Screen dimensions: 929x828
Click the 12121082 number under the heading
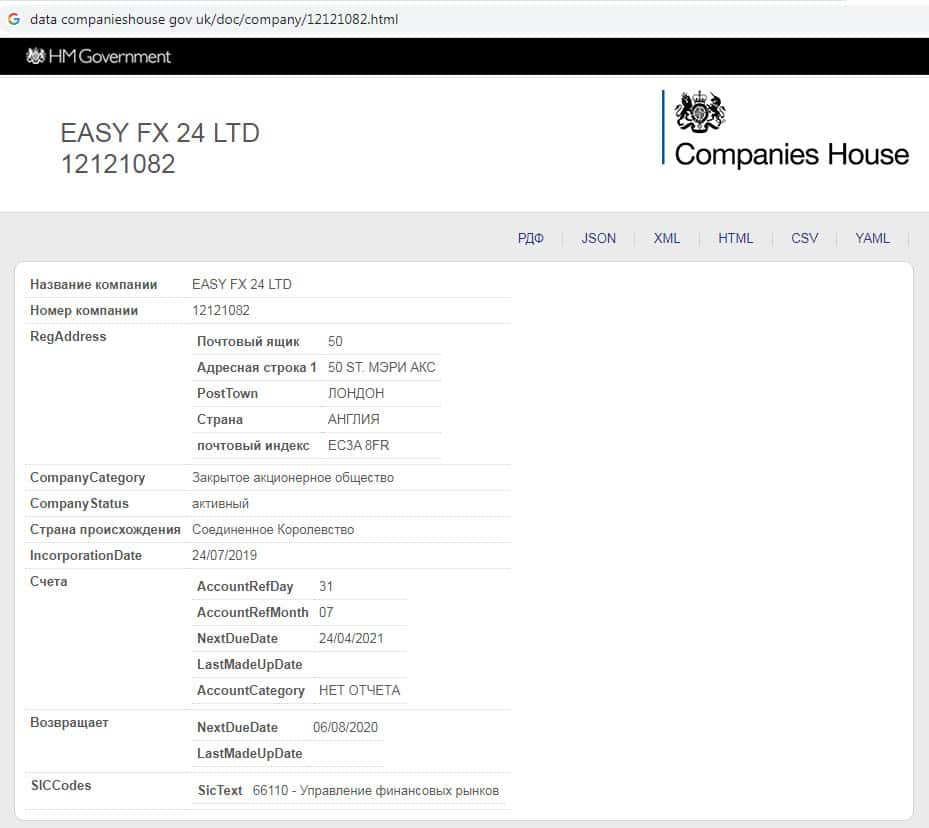pyautogui.click(x=118, y=164)
